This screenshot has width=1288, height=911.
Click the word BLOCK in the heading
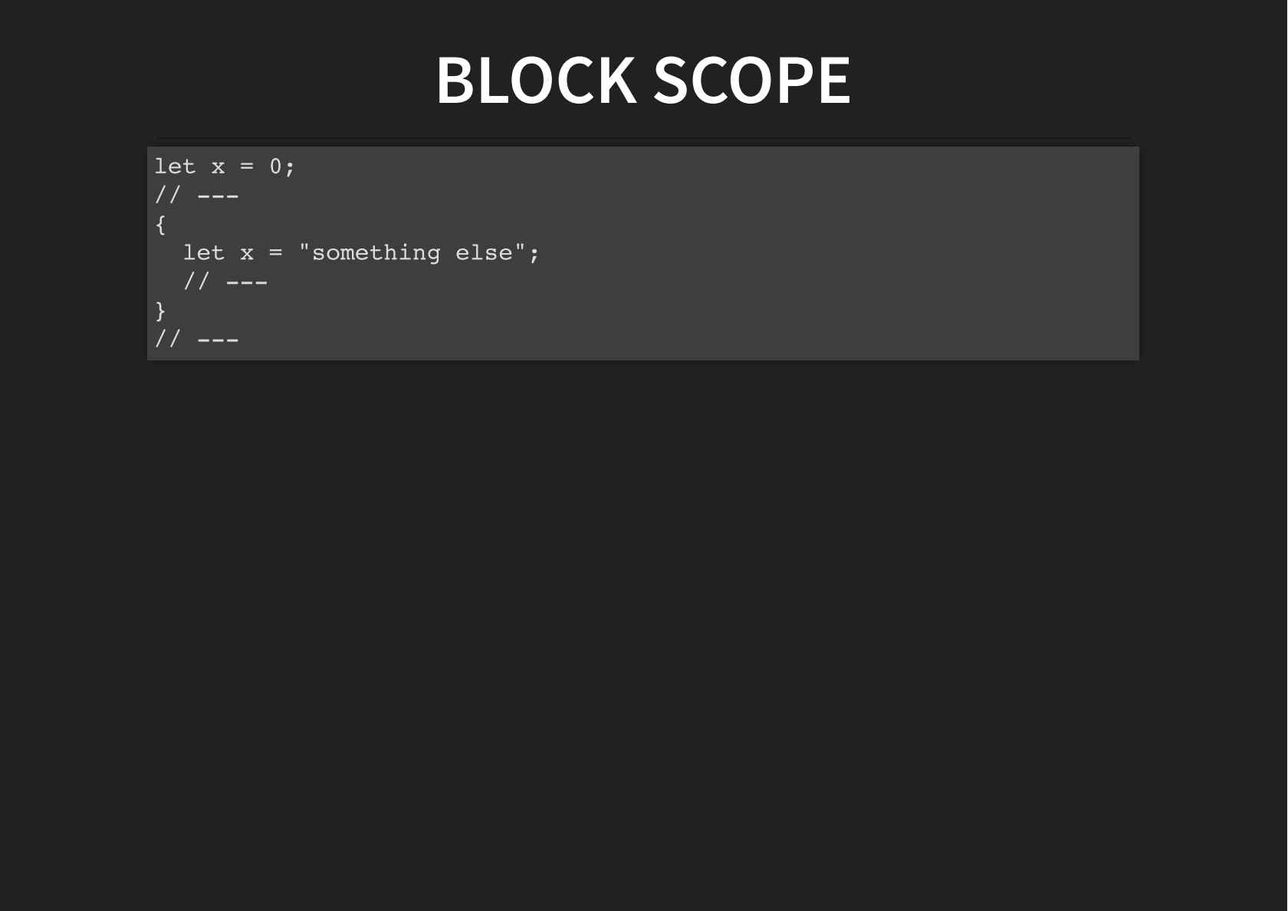point(536,80)
